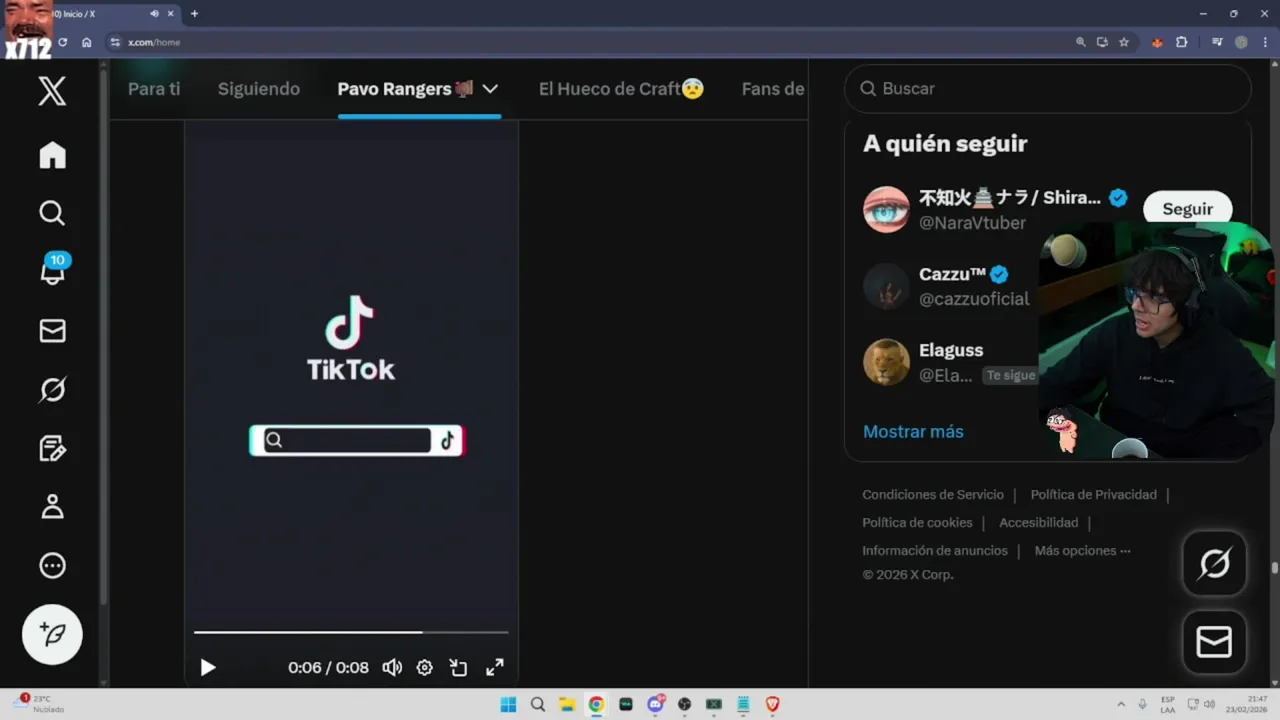
Task: Open the More options circle icon
Action: pos(52,565)
